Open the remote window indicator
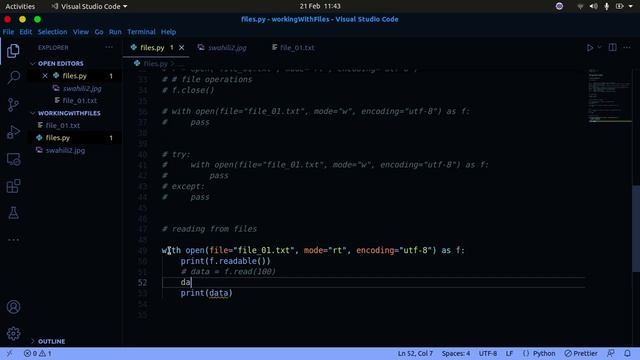This screenshot has width=640, height=360. (x=9, y=353)
